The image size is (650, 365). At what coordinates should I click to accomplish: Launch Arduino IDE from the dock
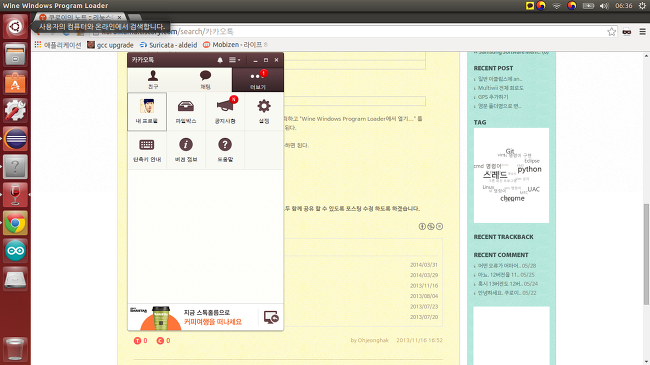pyautogui.click(x=15, y=251)
